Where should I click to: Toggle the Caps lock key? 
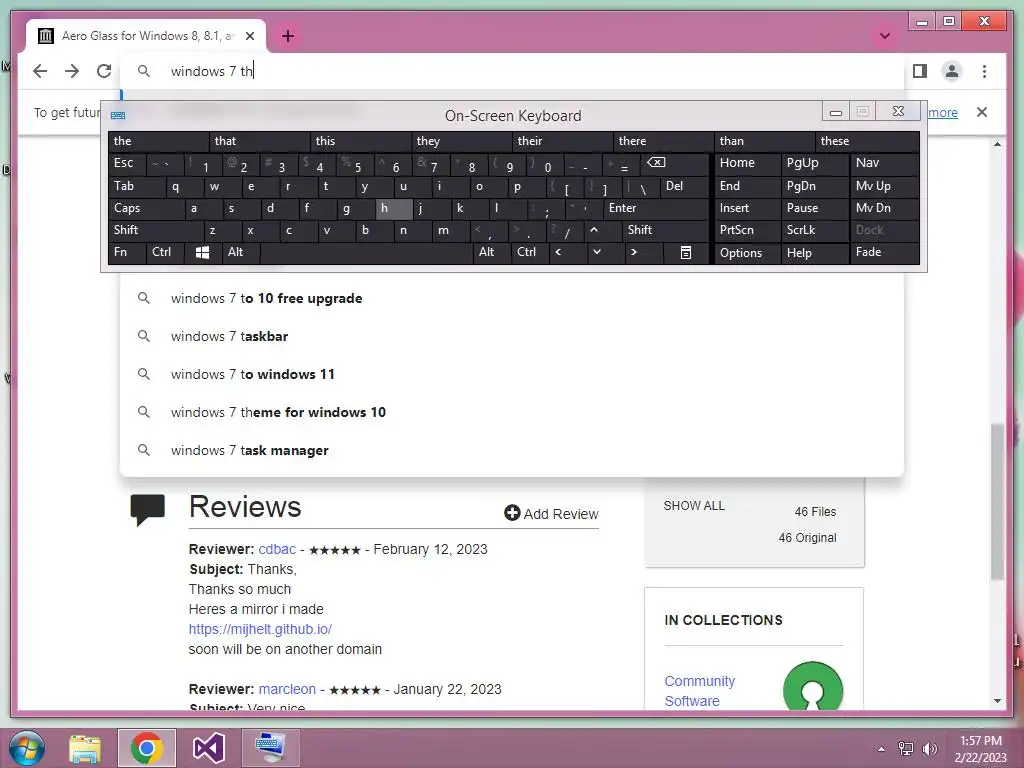point(146,208)
